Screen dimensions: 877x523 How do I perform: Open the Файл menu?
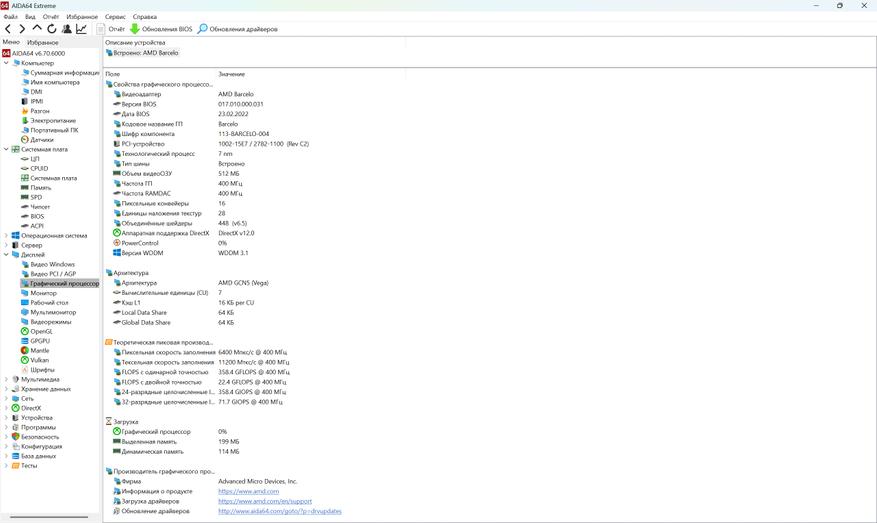click(10, 17)
